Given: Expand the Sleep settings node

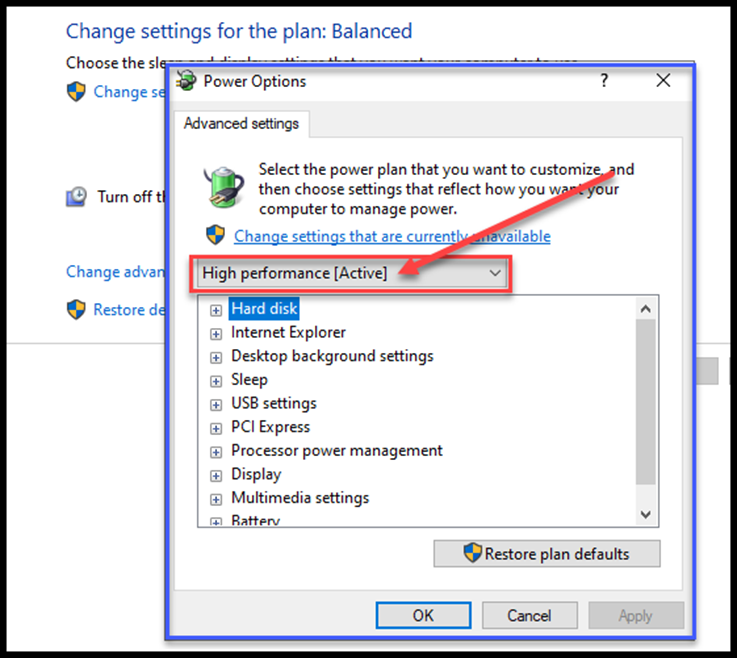Looking at the screenshot, I should pos(216,381).
